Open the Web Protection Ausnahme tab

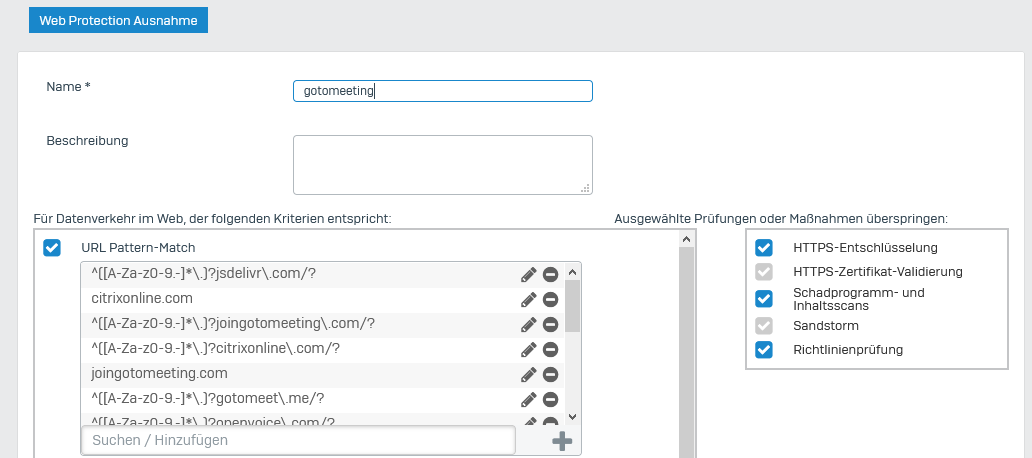(118, 20)
